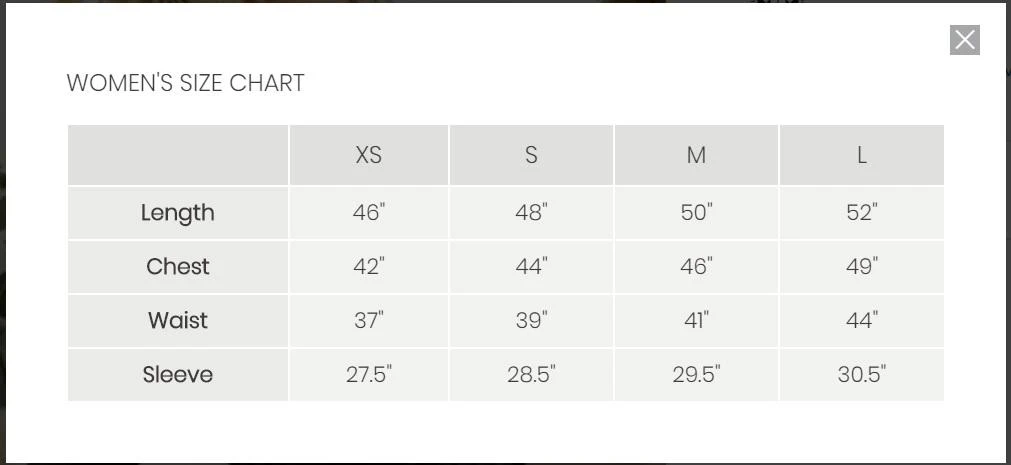
Task: Click the L size column header
Action: coord(861,155)
